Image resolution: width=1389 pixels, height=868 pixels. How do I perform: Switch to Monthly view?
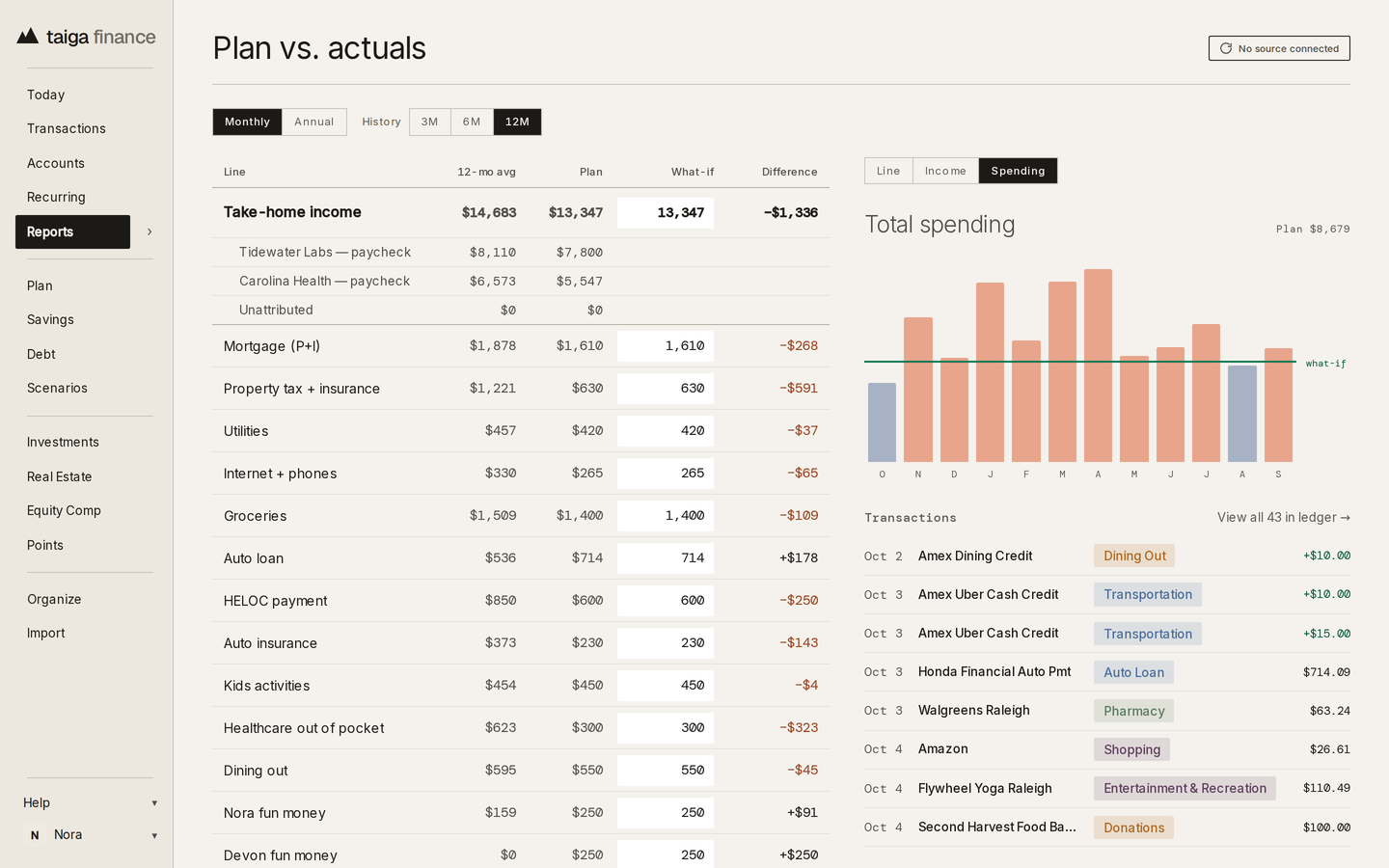(247, 122)
